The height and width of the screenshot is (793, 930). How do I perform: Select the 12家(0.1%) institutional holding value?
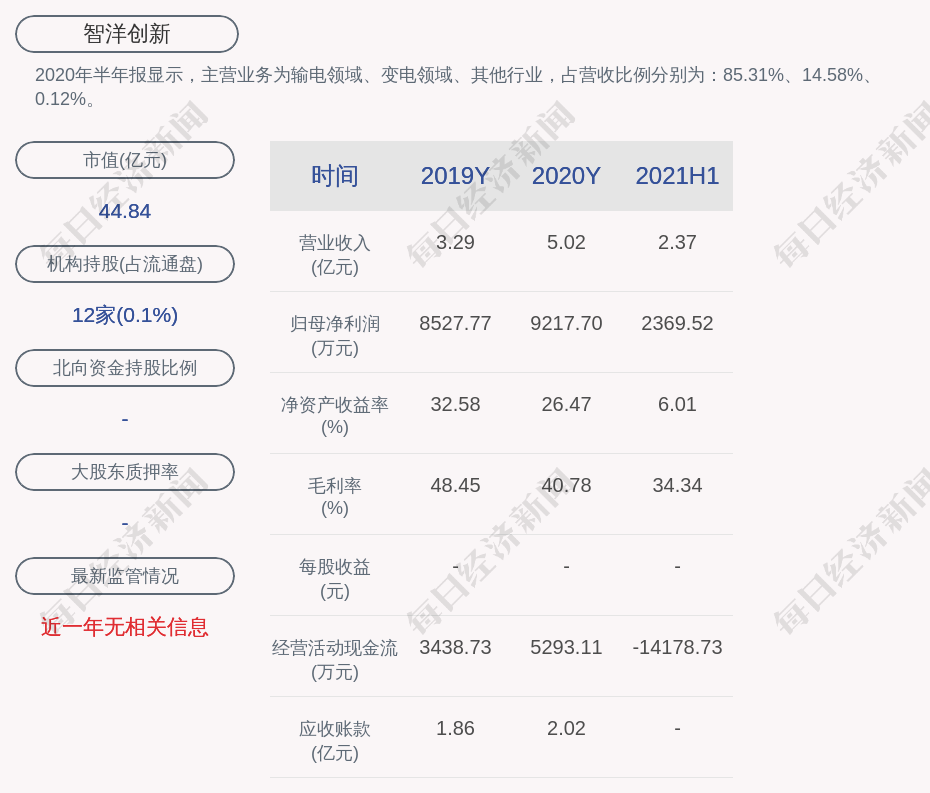tap(125, 315)
